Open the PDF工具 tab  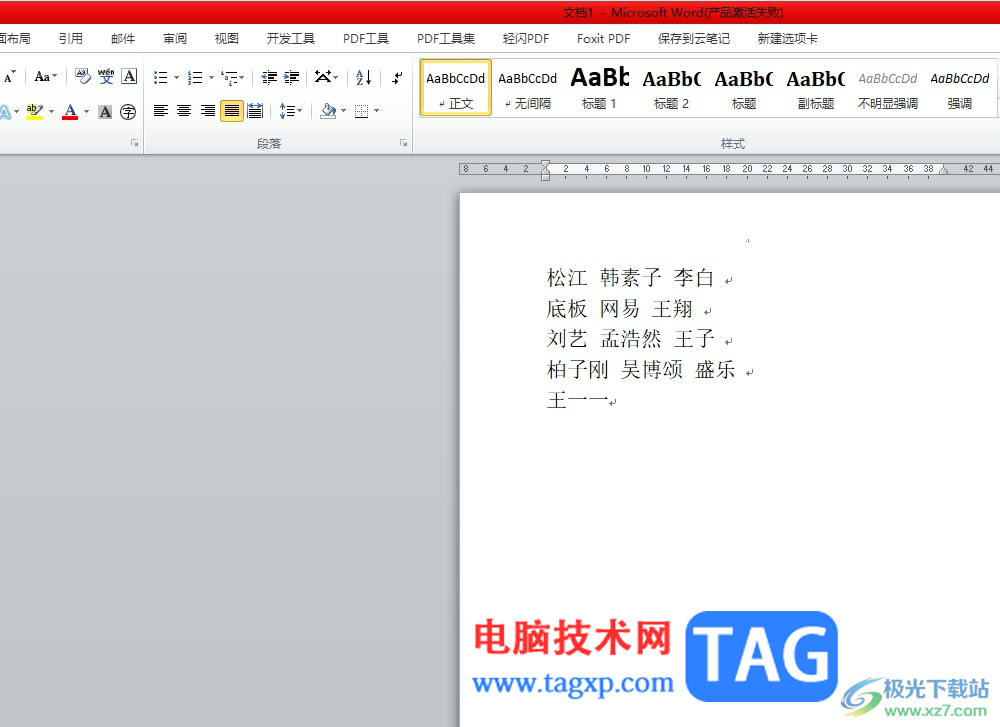coord(365,38)
